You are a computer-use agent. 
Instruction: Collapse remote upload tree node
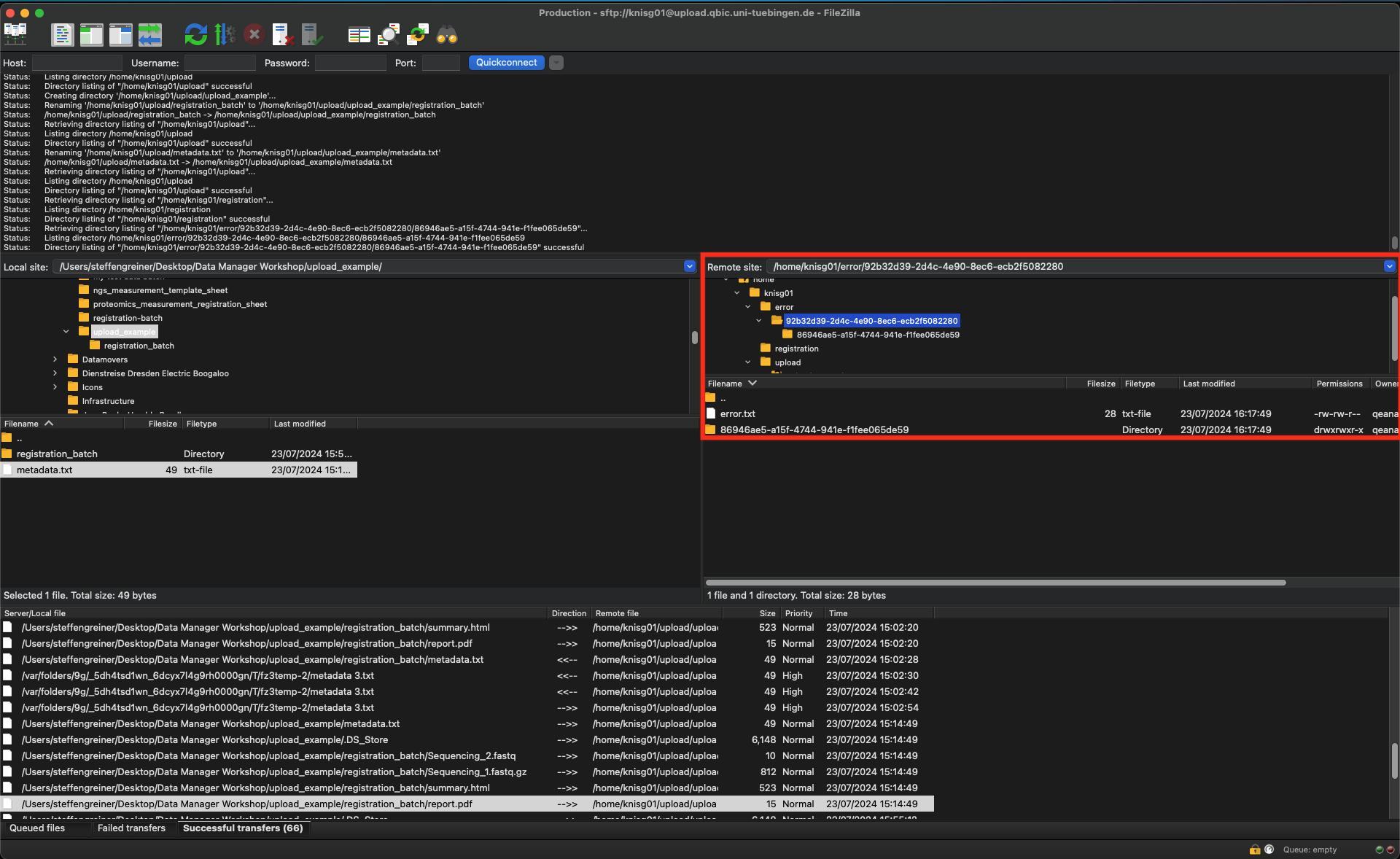pos(748,362)
